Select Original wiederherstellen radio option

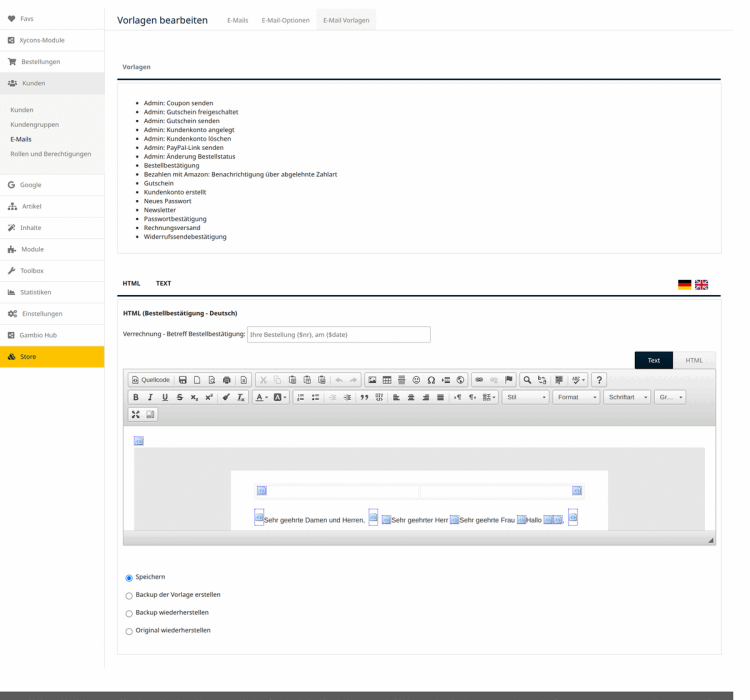pyautogui.click(x=129, y=631)
